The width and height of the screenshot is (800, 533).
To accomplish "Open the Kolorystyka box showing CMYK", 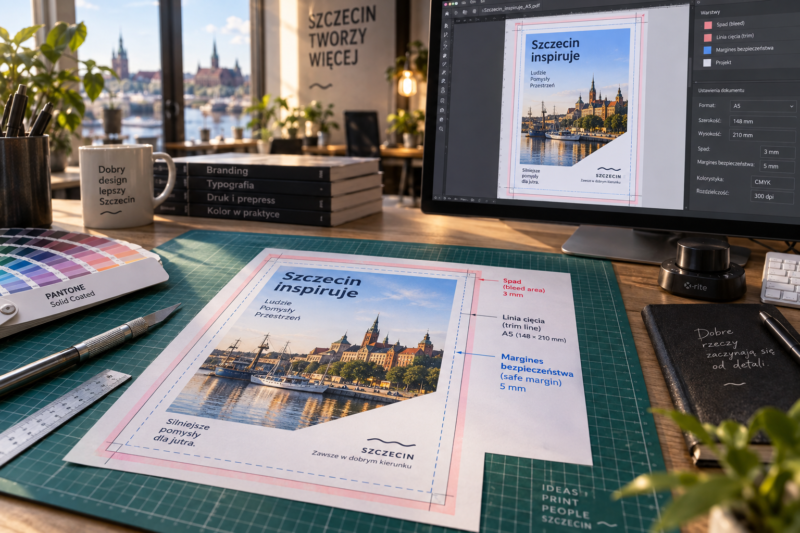I will coord(772,182).
